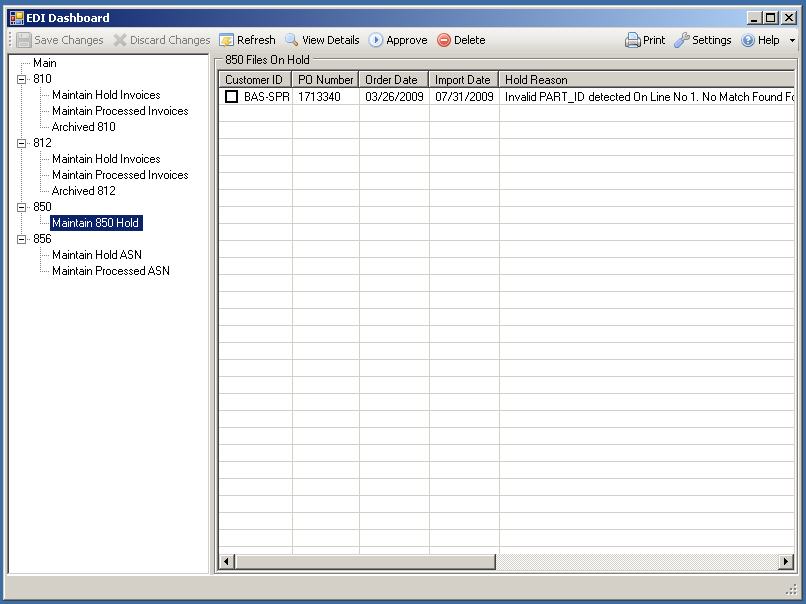The height and width of the screenshot is (604, 806).
Task: Select Maintain Hold ASN in the tree
Action: coord(97,255)
